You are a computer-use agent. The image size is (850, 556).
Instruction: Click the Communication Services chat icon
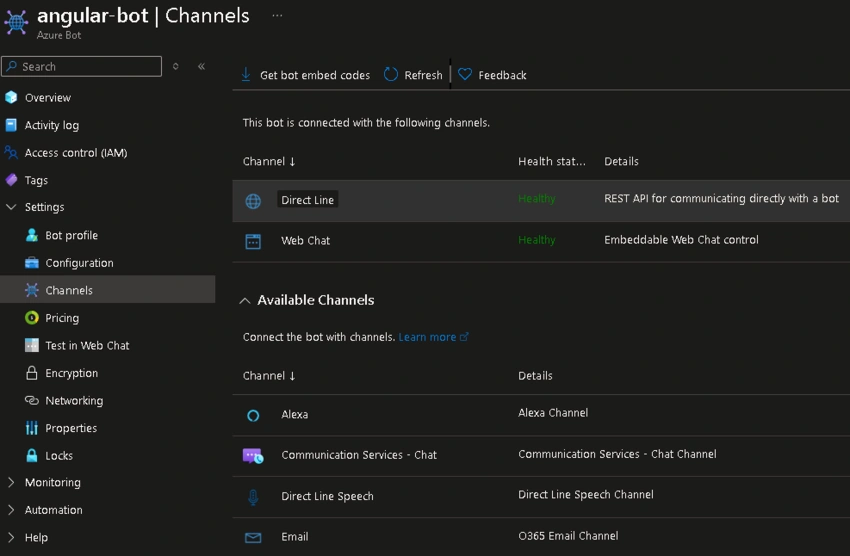click(x=253, y=456)
